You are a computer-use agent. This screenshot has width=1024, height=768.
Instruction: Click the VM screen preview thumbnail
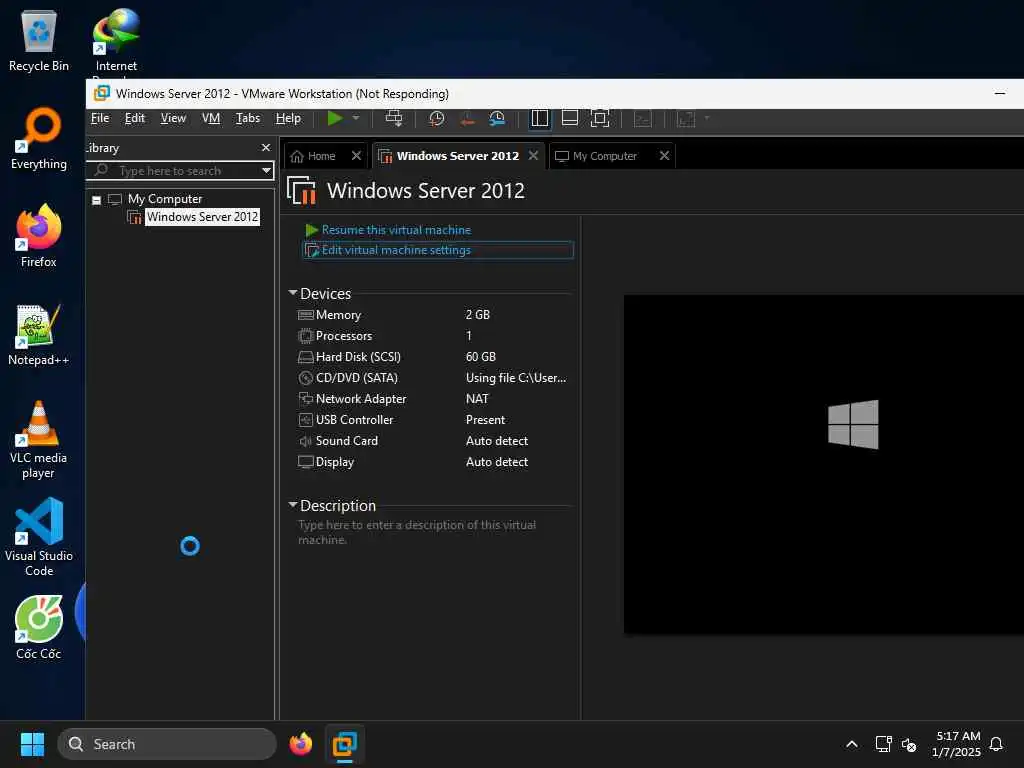[824, 464]
